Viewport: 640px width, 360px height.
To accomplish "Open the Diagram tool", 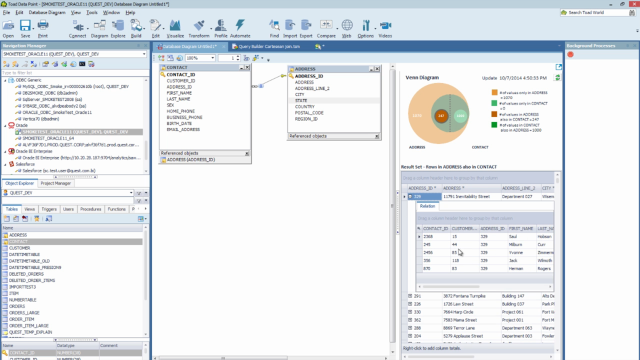I will tap(99, 29).
